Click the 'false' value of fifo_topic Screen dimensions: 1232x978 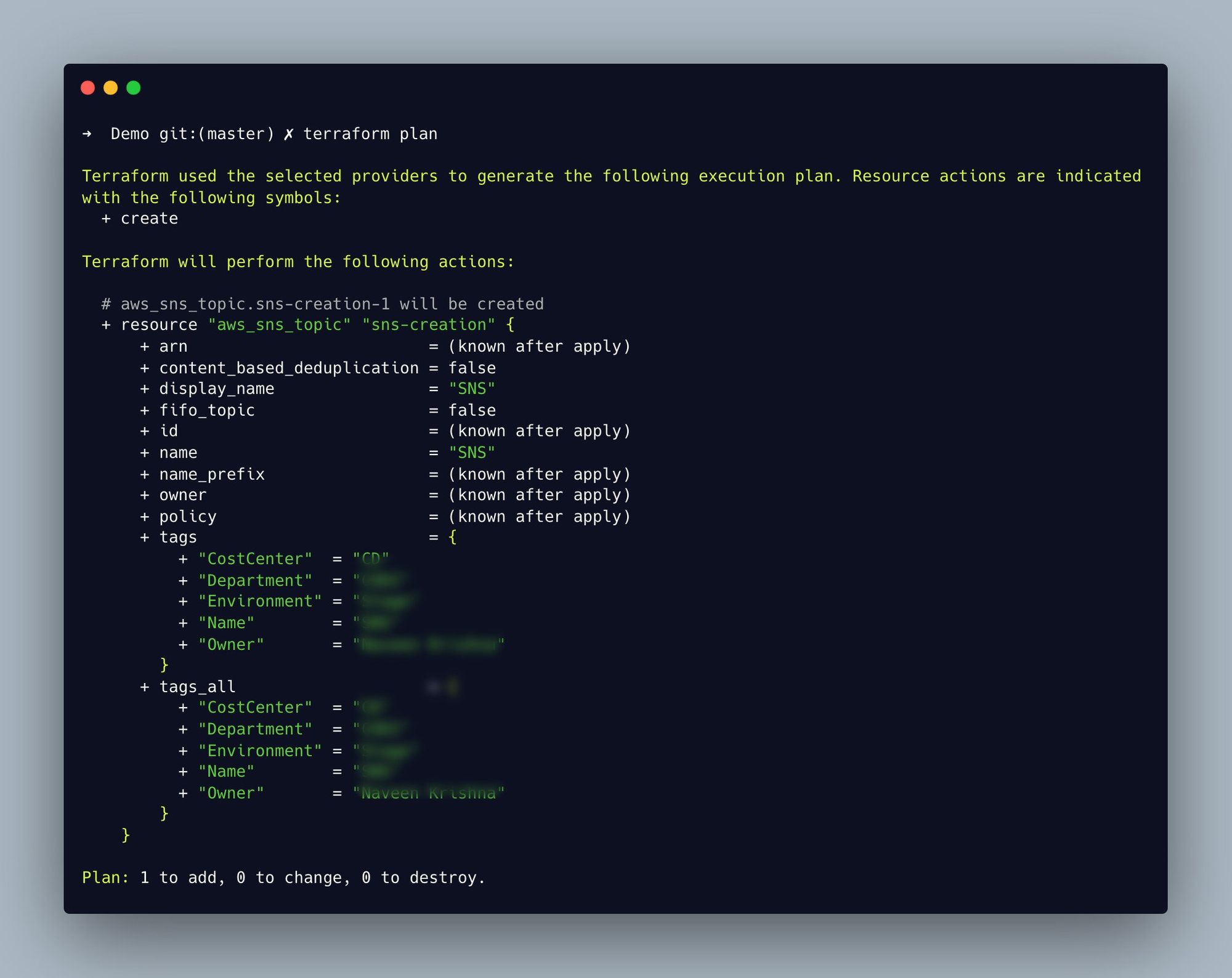(x=472, y=410)
